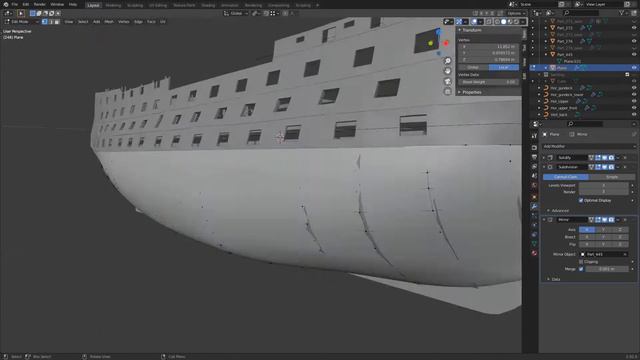Image resolution: width=640 pixels, height=360 pixels.
Task: Open the viewport Select menu
Action: tap(83, 22)
